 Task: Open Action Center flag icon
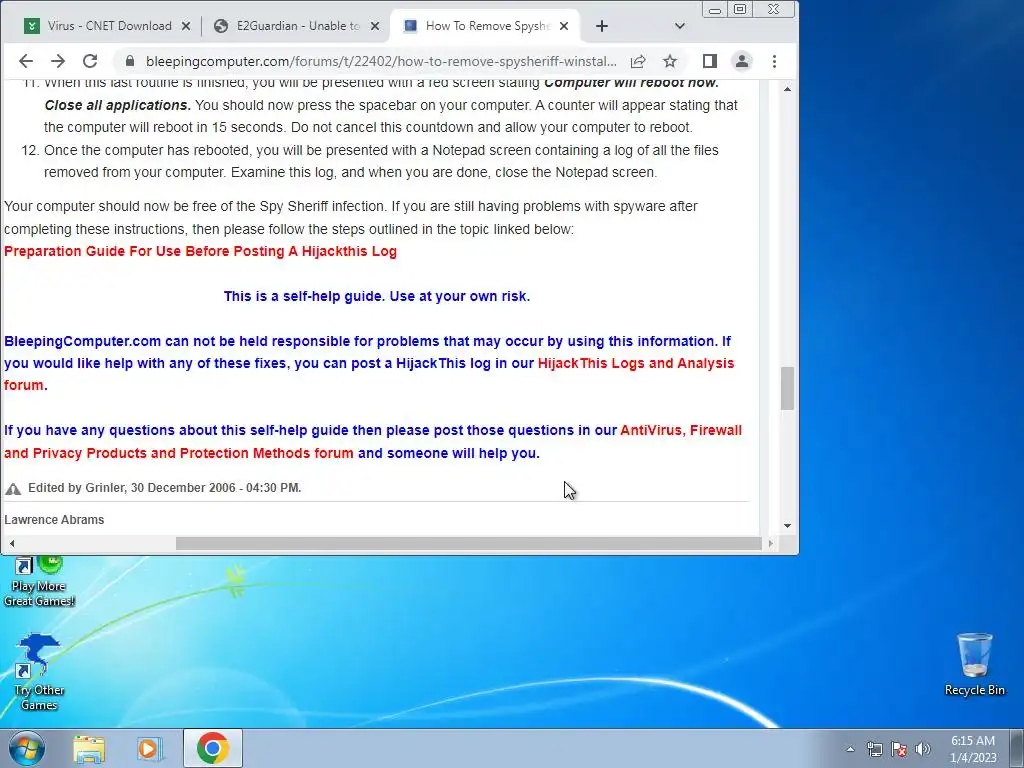tap(899, 749)
